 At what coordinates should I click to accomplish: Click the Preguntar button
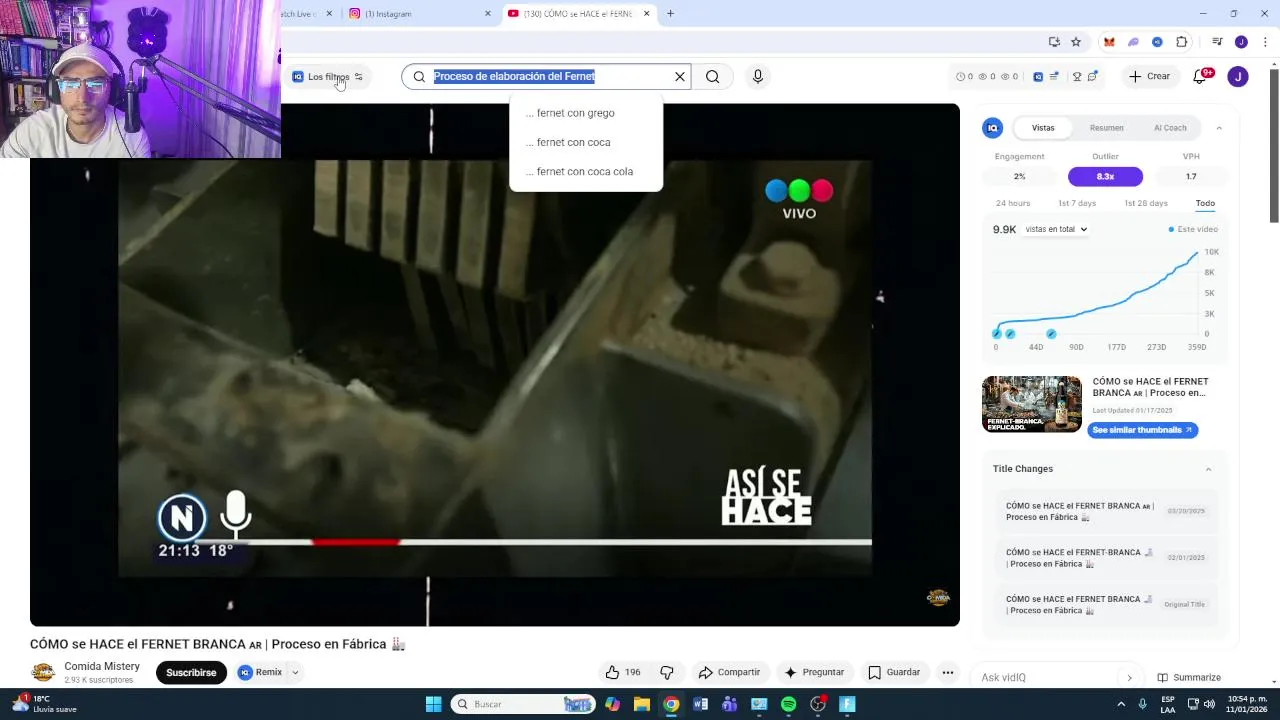(x=814, y=672)
